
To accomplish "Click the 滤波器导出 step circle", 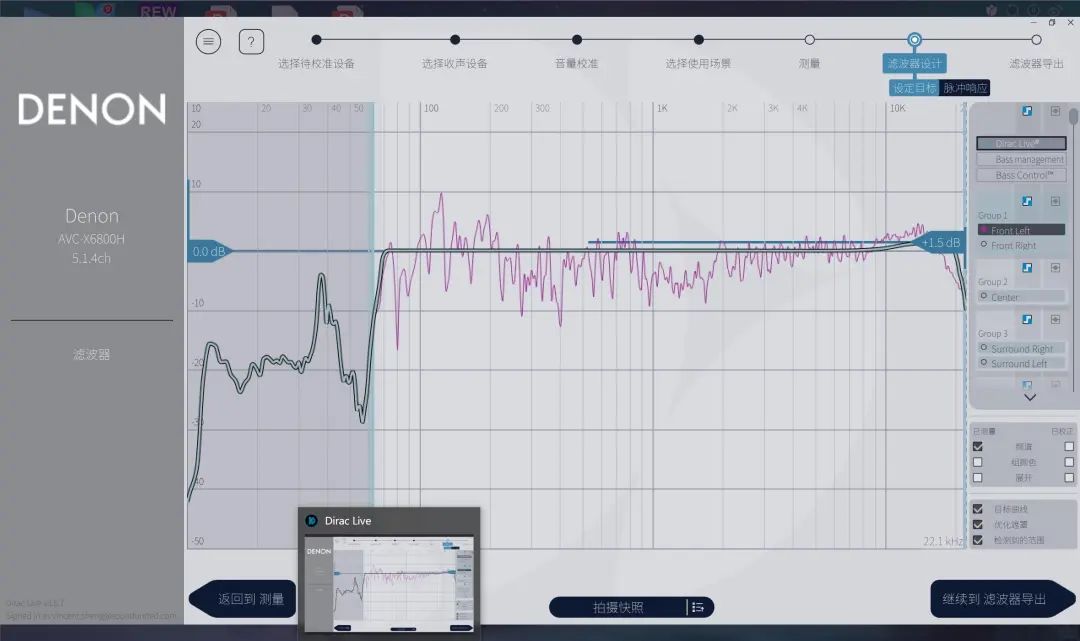I will click(x=1036, y=40).
